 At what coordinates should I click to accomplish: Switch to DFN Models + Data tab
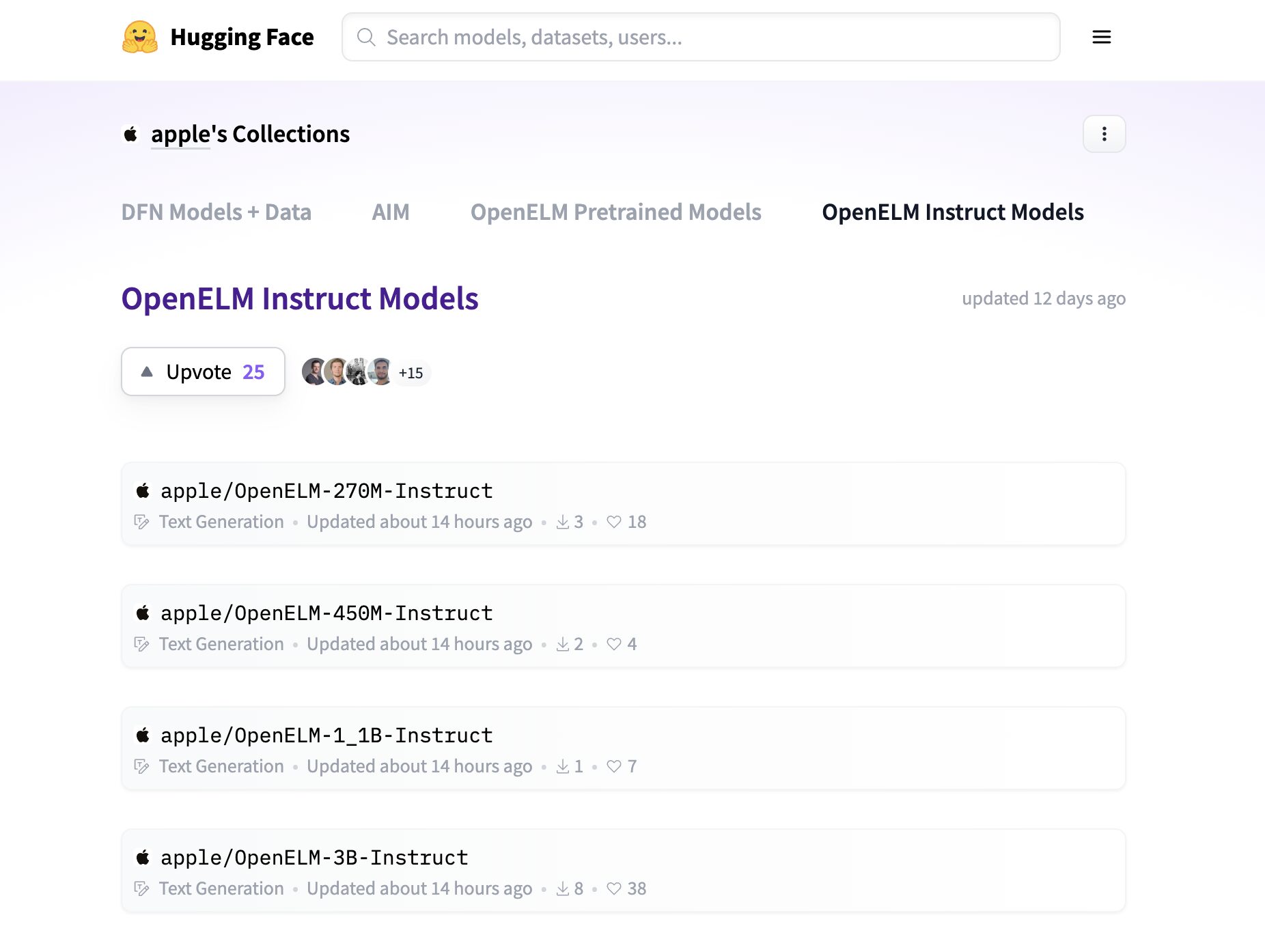(216, 212)
